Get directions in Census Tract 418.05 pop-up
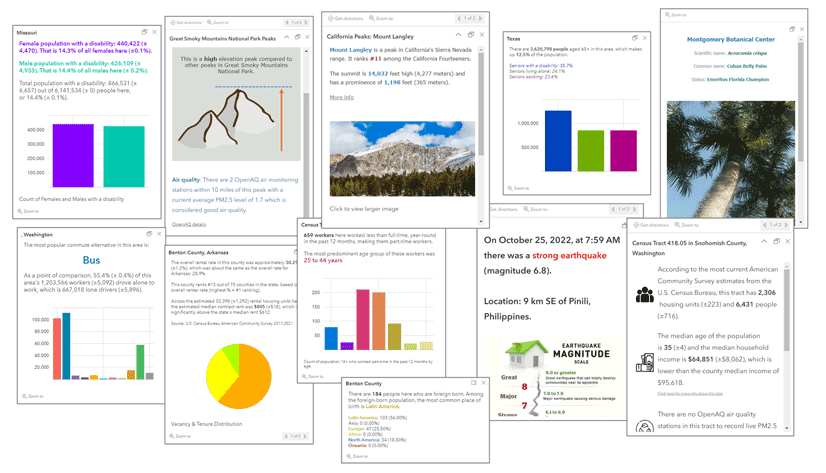The height and width of the screenshot is (473, 826). click(651, 225)
